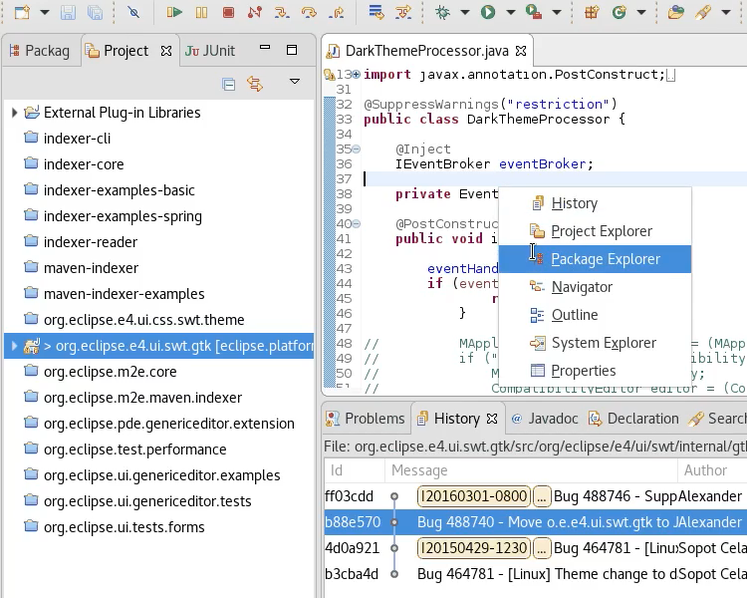Click the Run External Tools icon
Screen dimensions: 747x599
pyautogui.click(x=534, y=12)
